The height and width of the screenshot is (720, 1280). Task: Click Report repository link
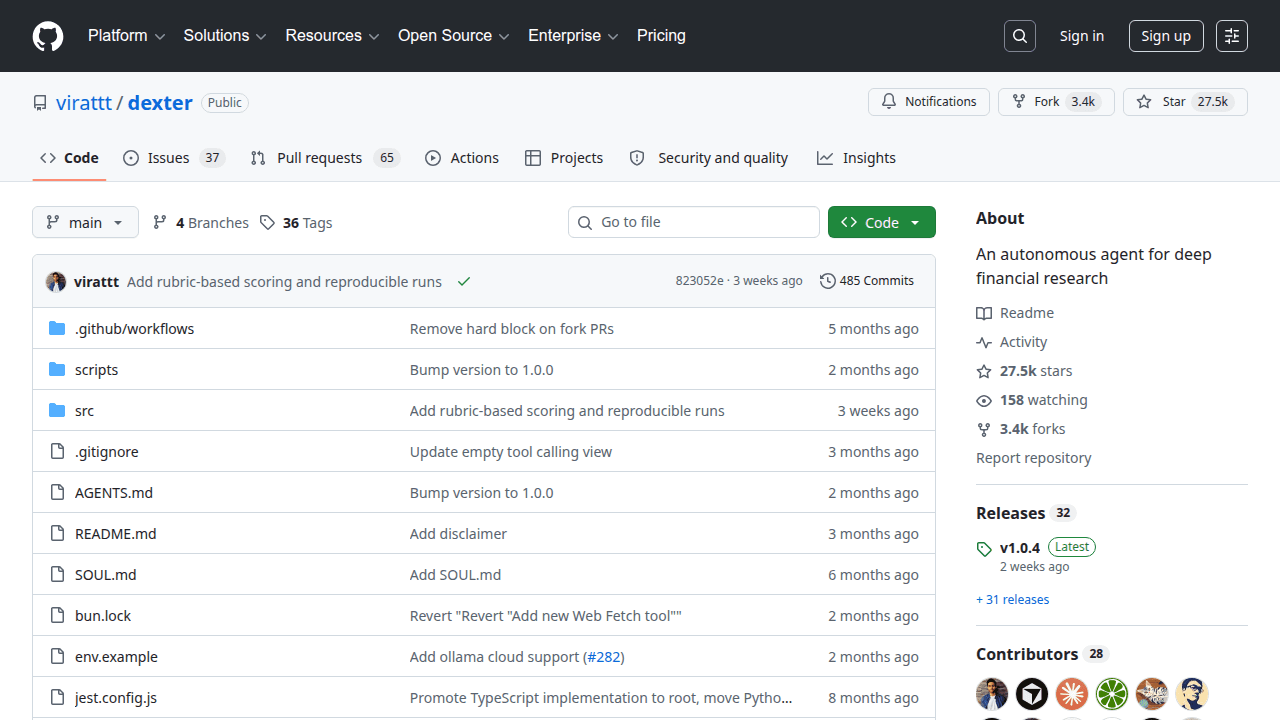click(x=1034, y=458)
